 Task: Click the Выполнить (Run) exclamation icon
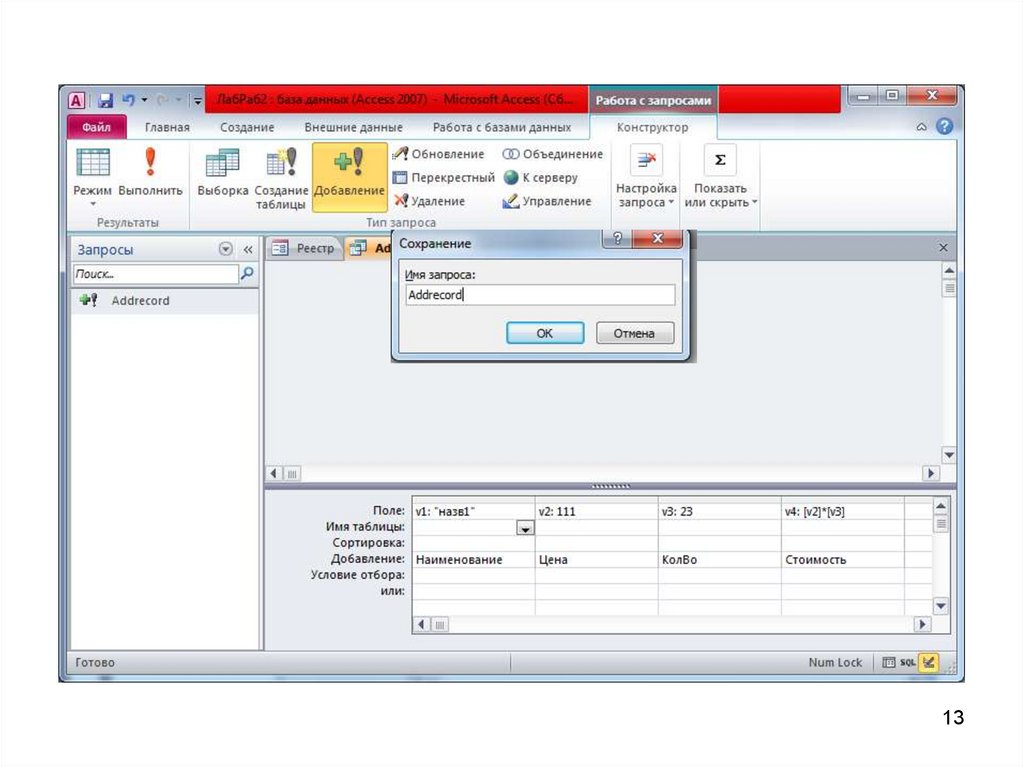click(x=150, y=163)
